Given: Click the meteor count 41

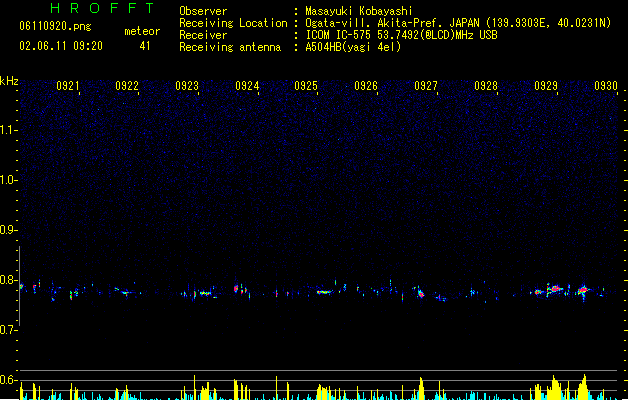Looking at the screenshot, I should click(x=145, y=46).
